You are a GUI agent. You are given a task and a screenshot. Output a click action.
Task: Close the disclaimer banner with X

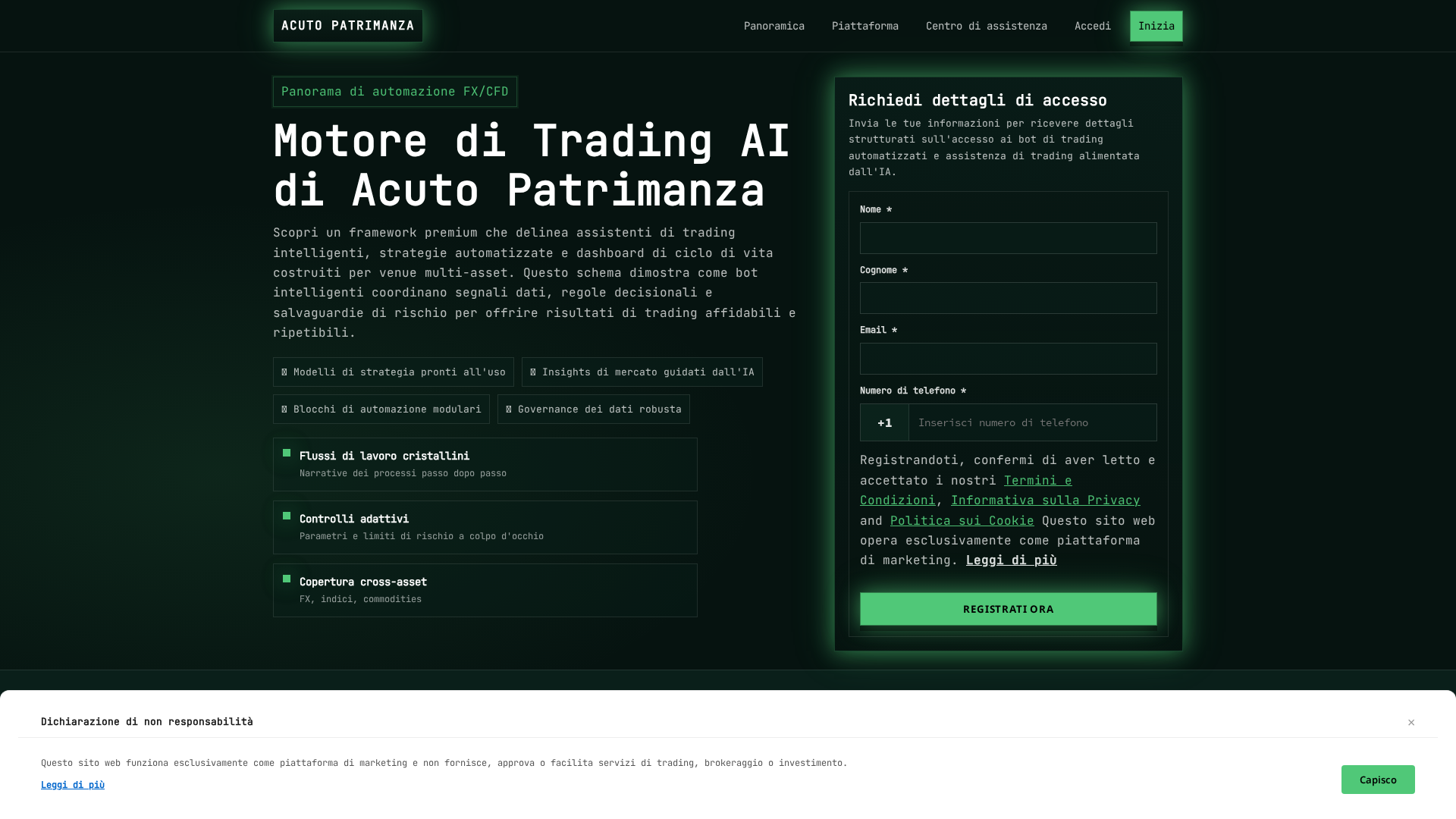1410,722
